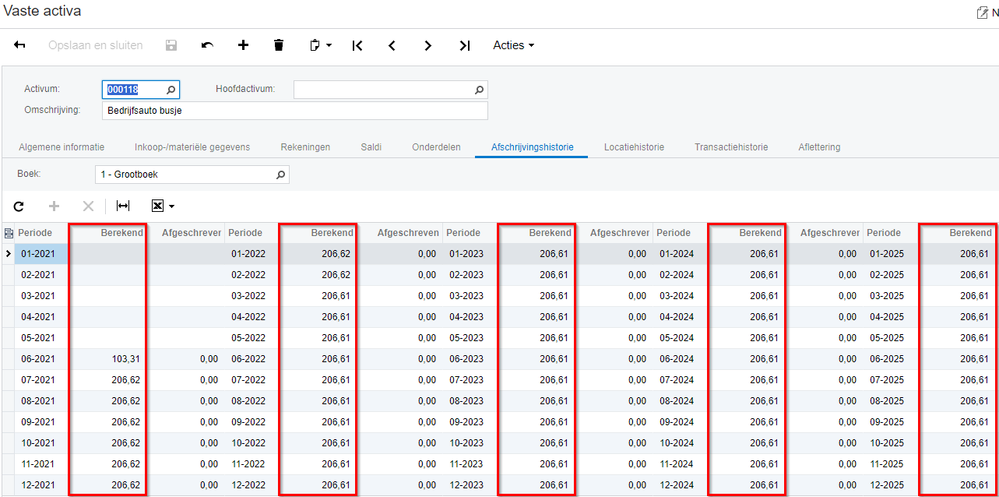Open the clipboard copy-paste dropdown
This screenshot has width=999, height=497.
(320, 45)
